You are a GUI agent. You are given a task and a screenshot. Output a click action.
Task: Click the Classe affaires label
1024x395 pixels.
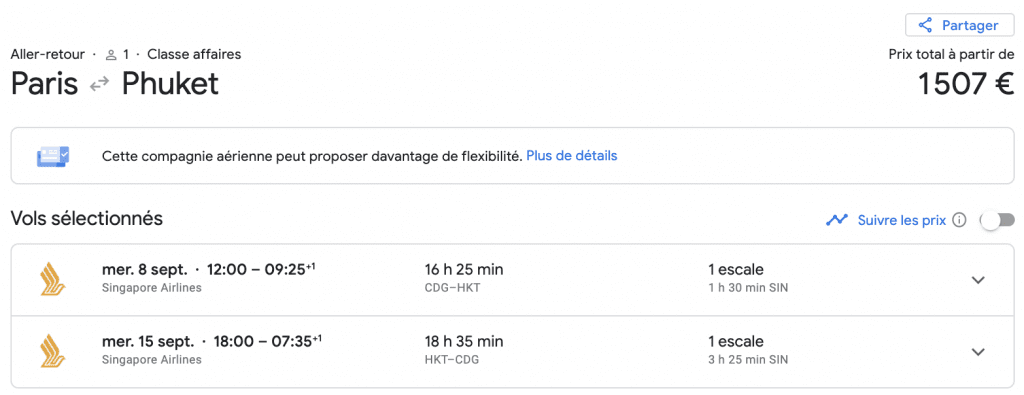194,55
